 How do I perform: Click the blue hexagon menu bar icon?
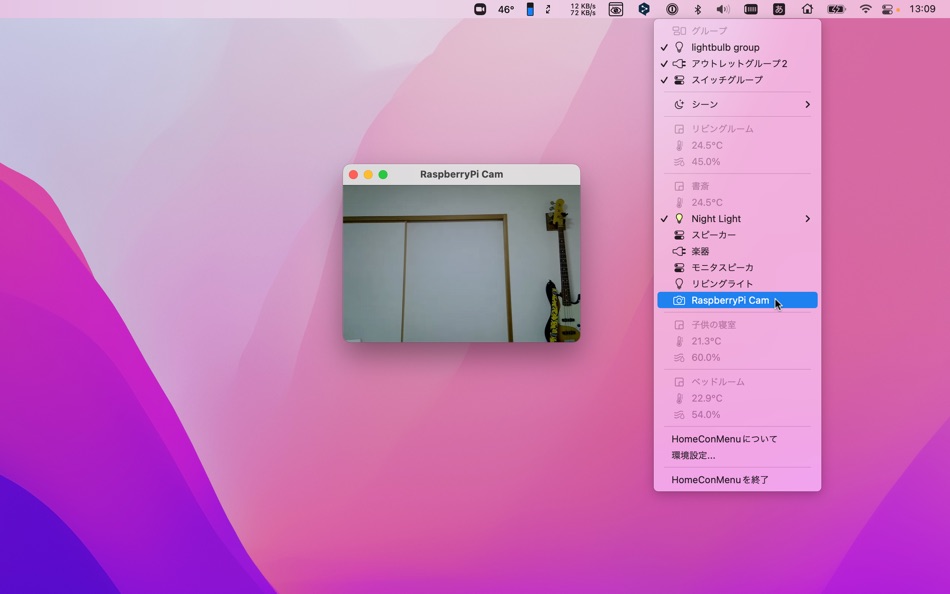tap(644, 9)
